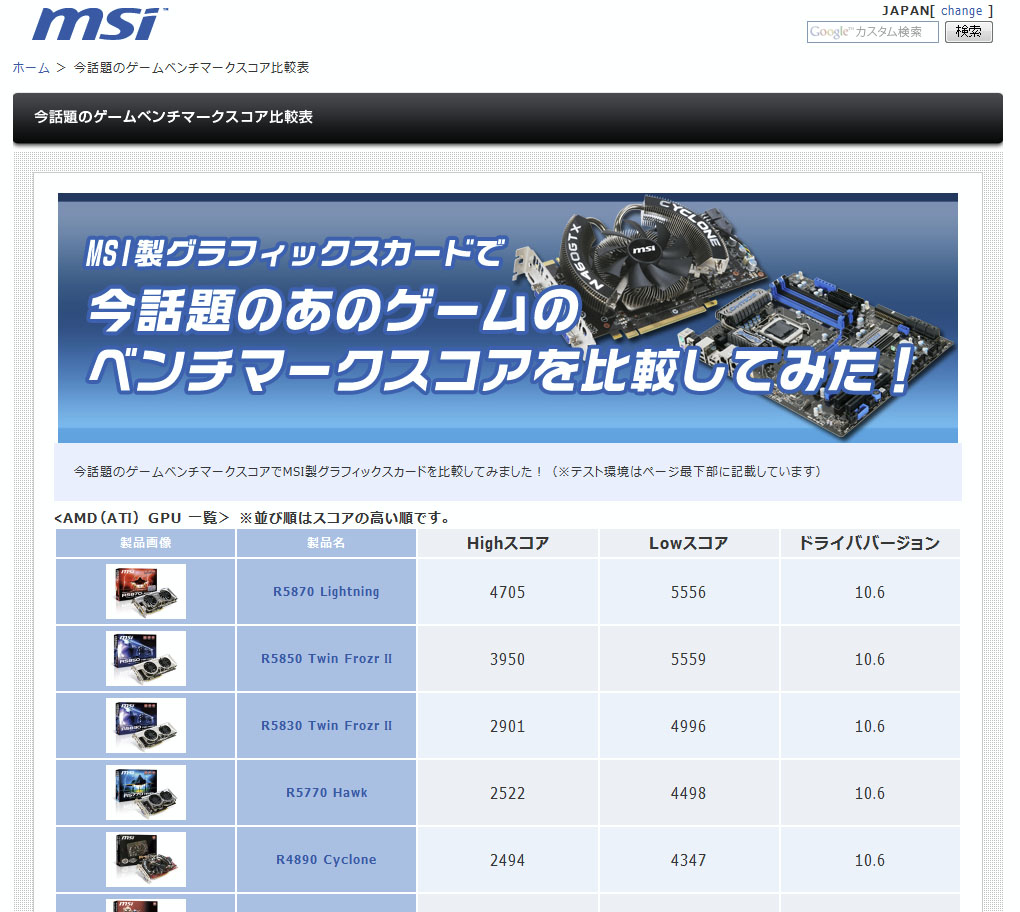Open the R5850 Twin Frozr II link
Viewport: 1020px width, 912px height.
pyautogui.click(x=327, y=658)
